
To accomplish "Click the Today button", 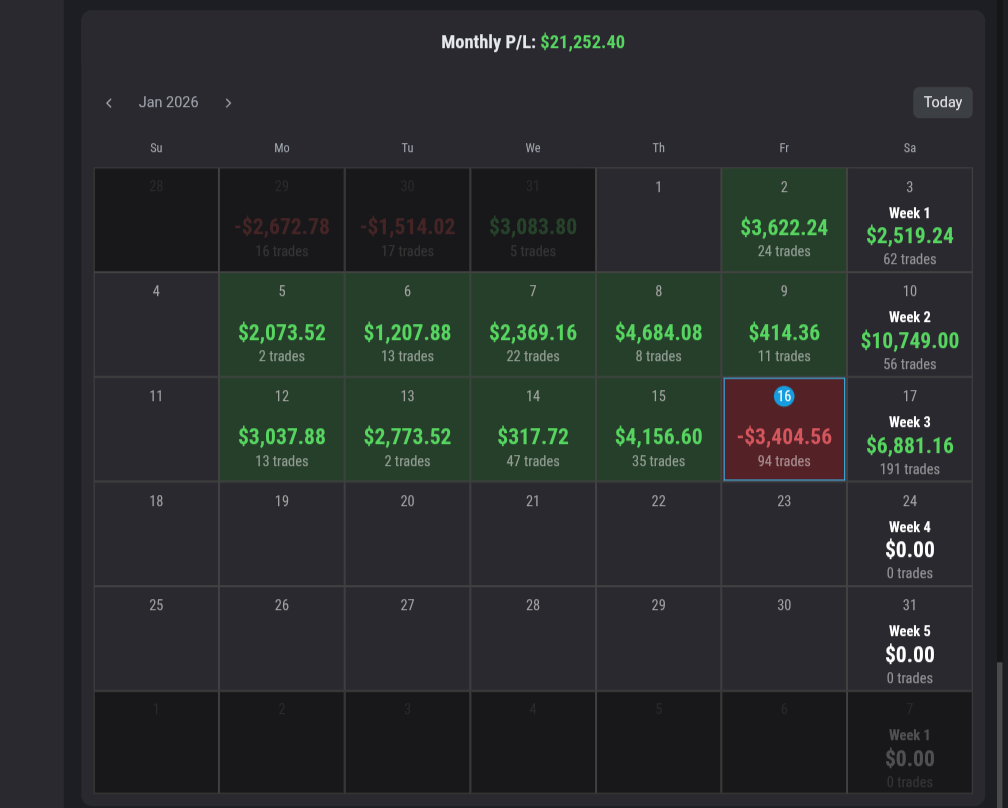I will pos(942,102).
